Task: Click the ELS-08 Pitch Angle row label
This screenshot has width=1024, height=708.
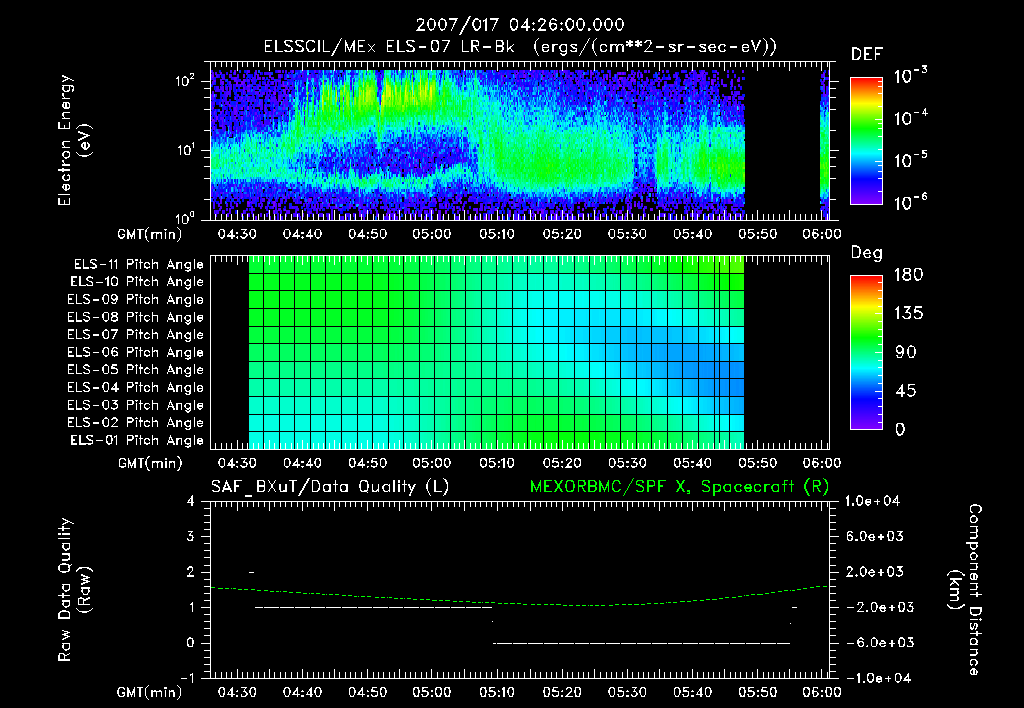Action: 136,317
